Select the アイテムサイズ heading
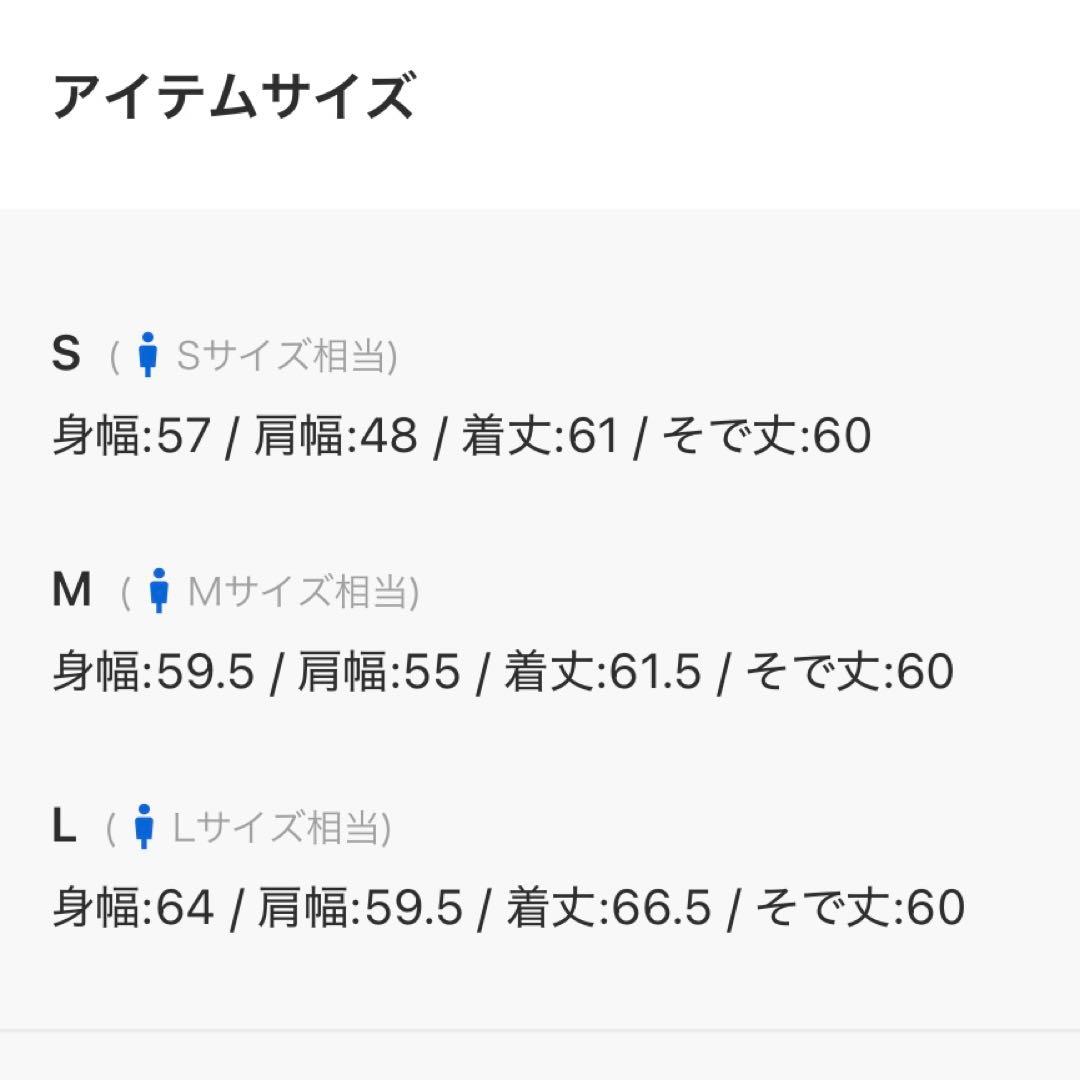This screenshot has width=1080, height=1080. point(233,98)
